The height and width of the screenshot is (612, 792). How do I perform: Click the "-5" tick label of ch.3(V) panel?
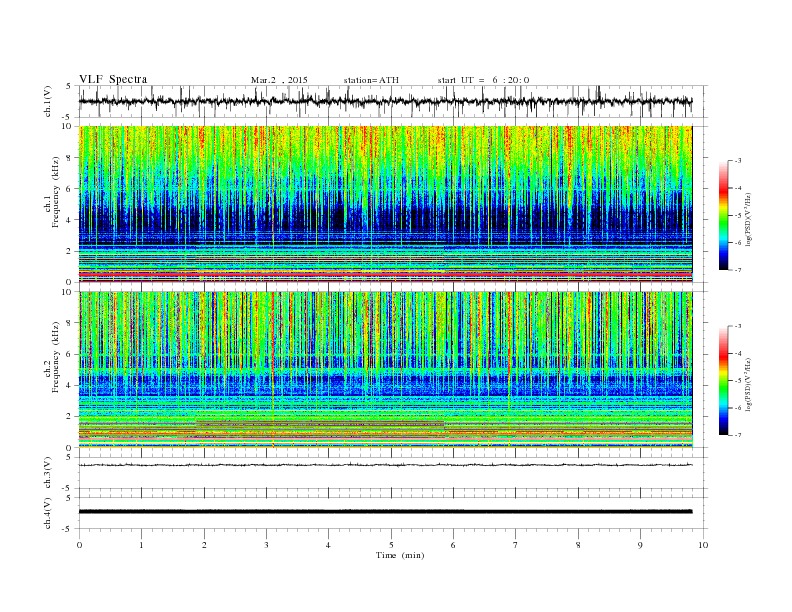pos(68,489)
